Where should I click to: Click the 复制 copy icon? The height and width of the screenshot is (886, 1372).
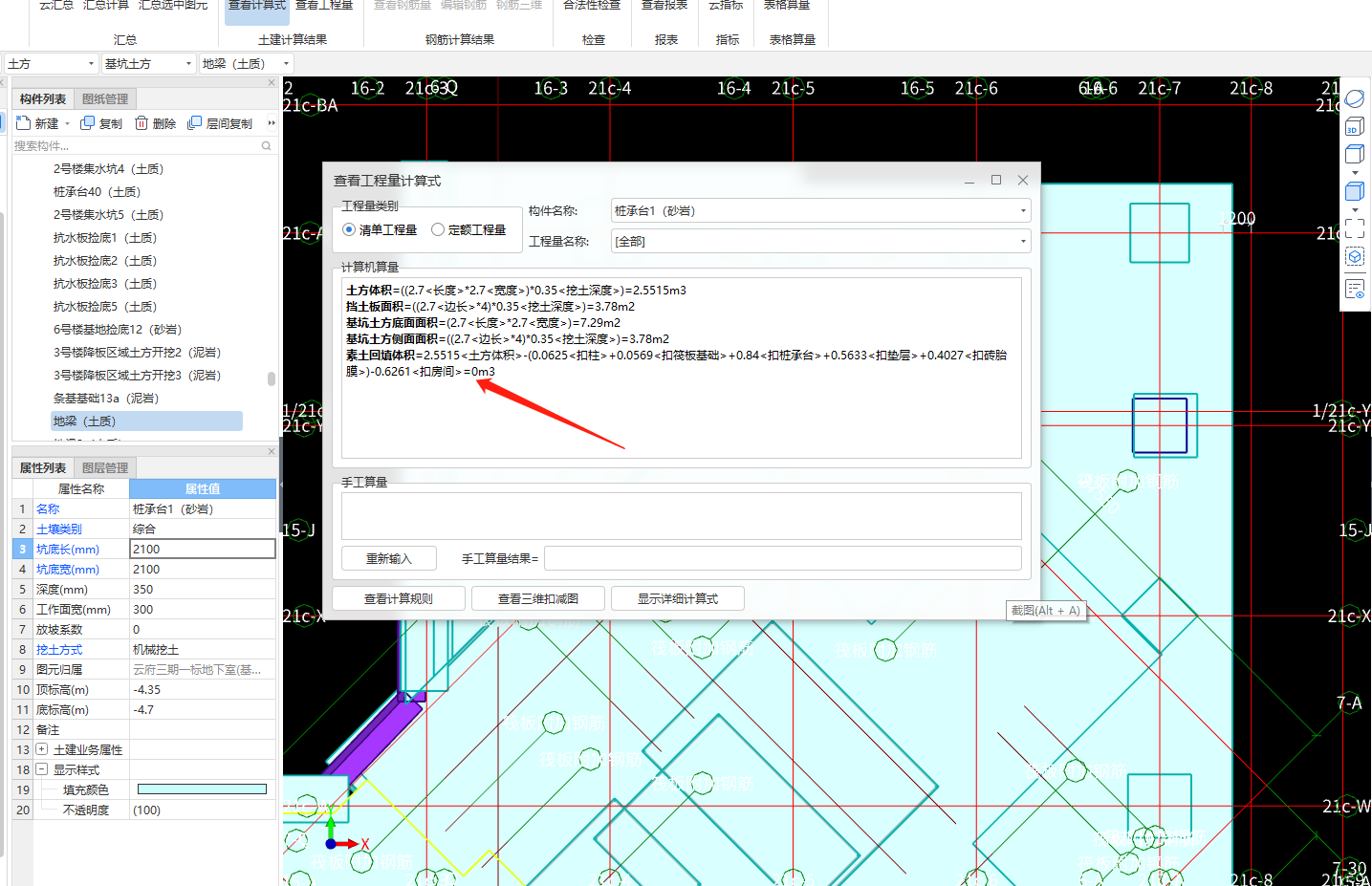pos(88,123)
